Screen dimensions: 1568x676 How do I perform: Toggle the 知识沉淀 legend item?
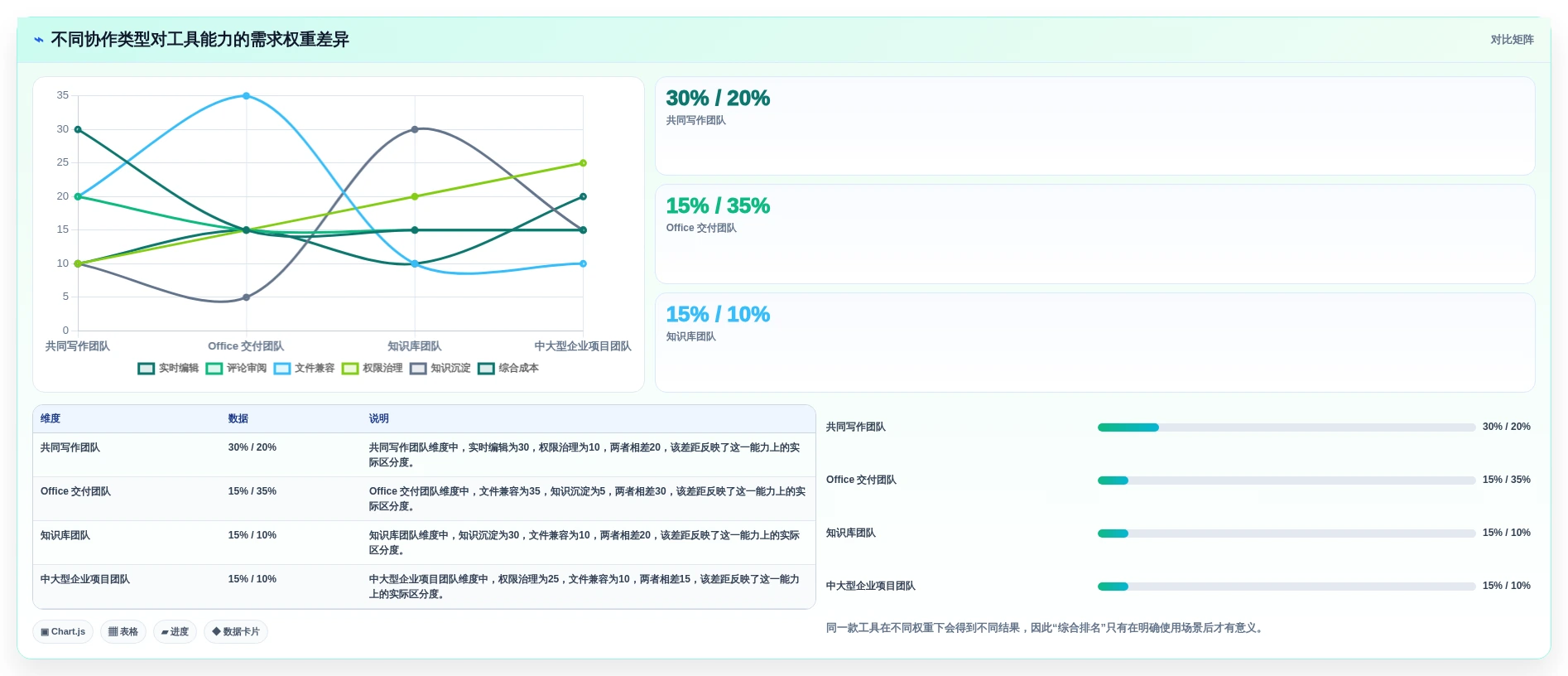pos(440,369)
